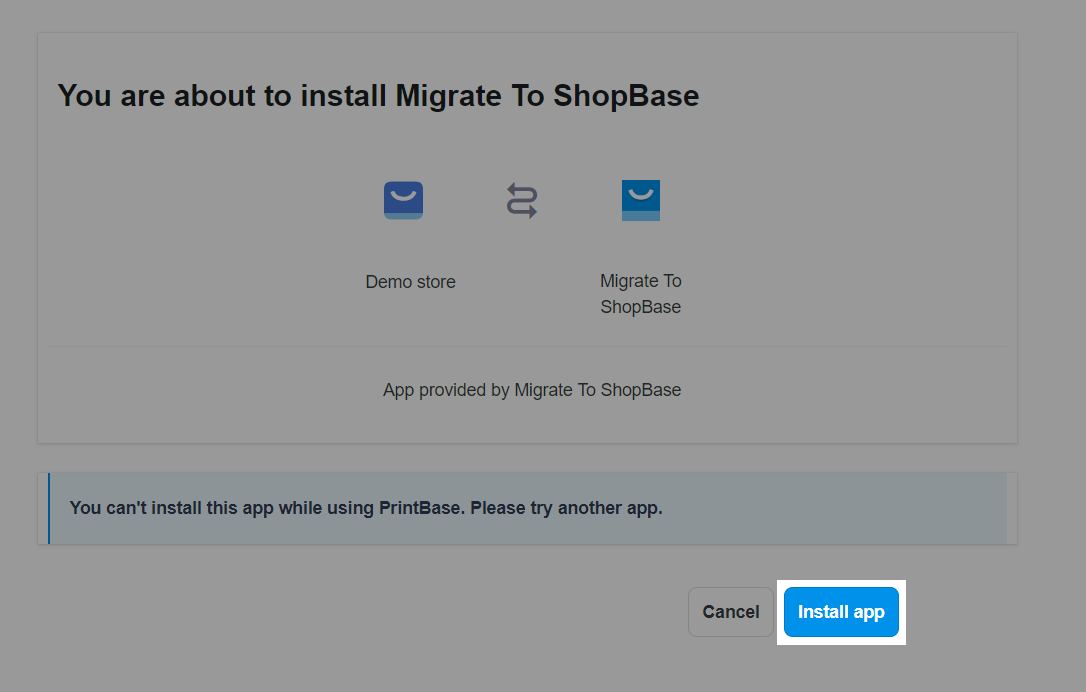The height and width of the screenshot is (692, 1086).
Task: Click the Demo store bag icon
Action: [403, 200]
